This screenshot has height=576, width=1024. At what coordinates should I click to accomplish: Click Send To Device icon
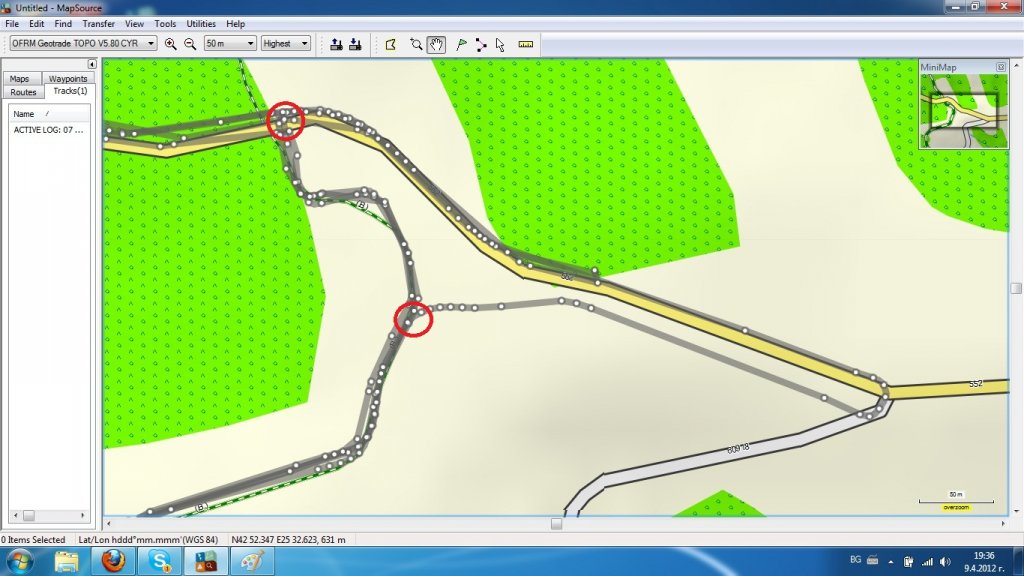click(x=336, y=44)
